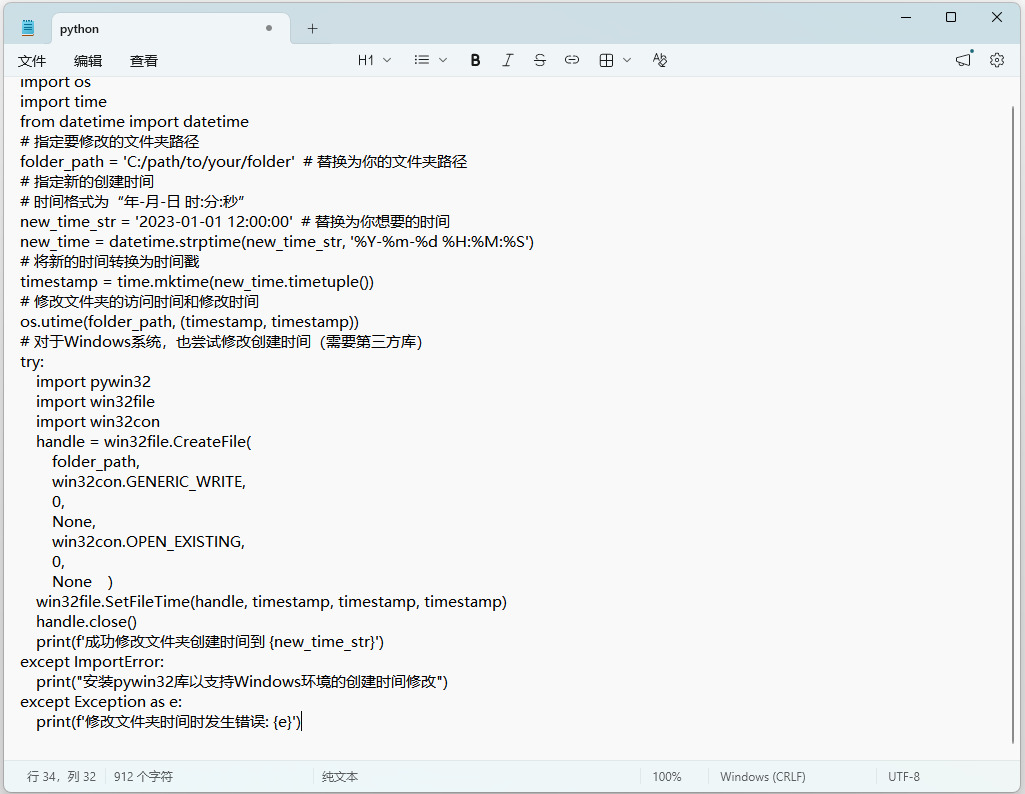
Task: Maximize the Notepad window
Action: [951, 18]
